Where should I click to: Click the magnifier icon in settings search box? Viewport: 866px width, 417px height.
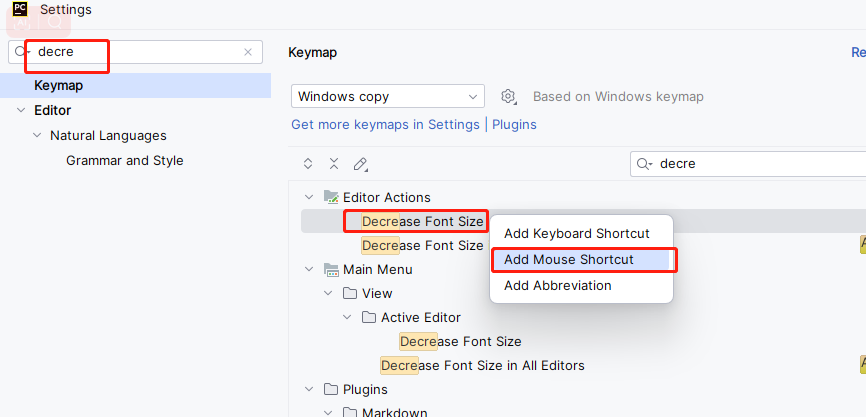(x=22, y=52)
